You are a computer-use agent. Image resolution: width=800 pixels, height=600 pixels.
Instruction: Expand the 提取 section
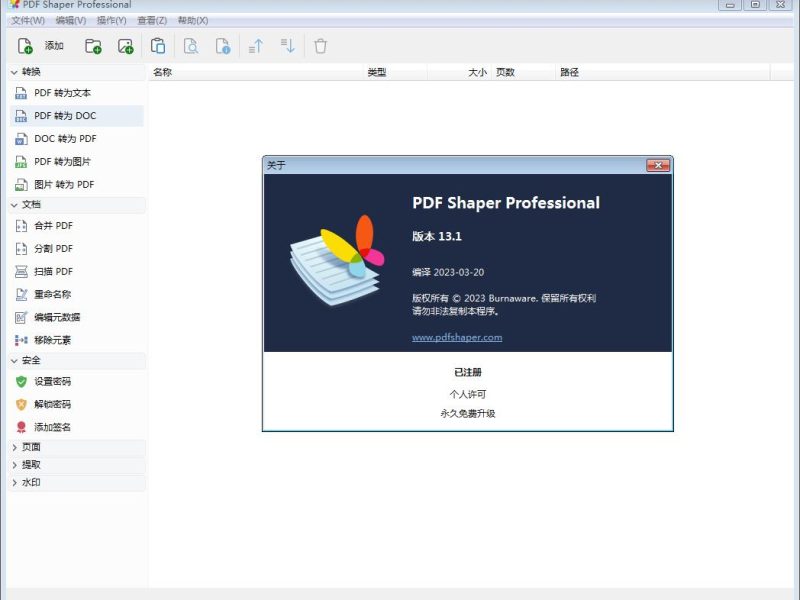click(14, 465)
